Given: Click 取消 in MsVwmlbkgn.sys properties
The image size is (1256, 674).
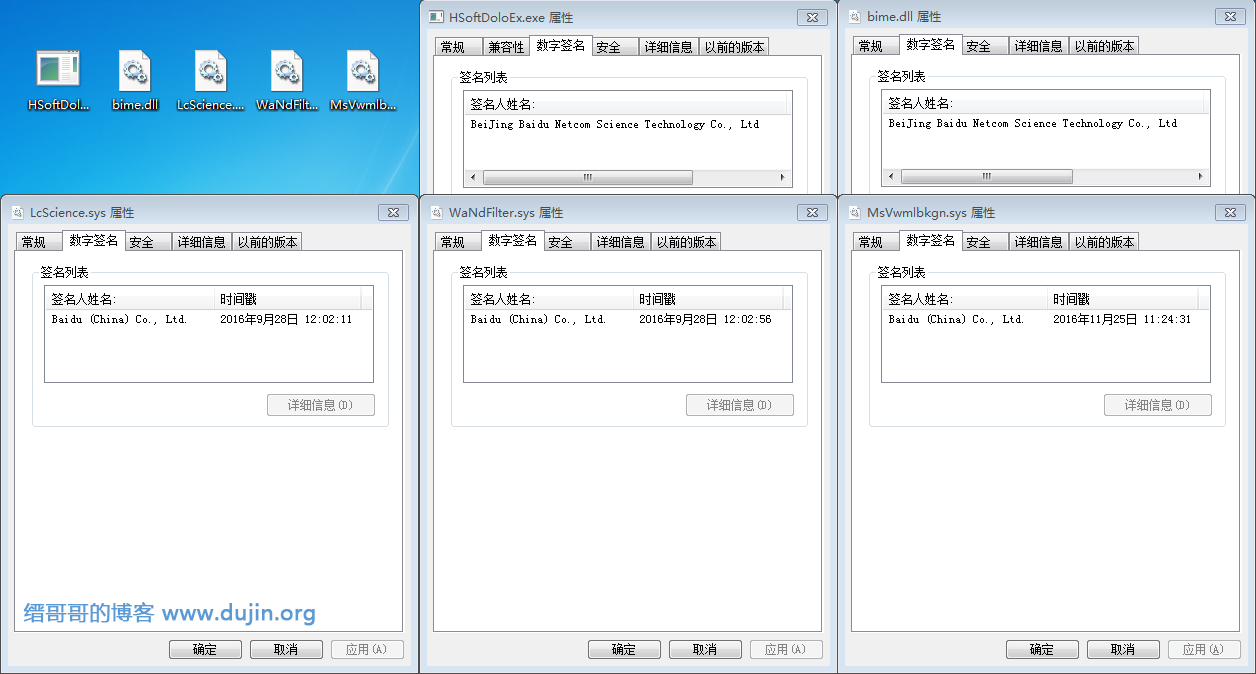Looking at the screenshot, I should [x=1123, y=649].
